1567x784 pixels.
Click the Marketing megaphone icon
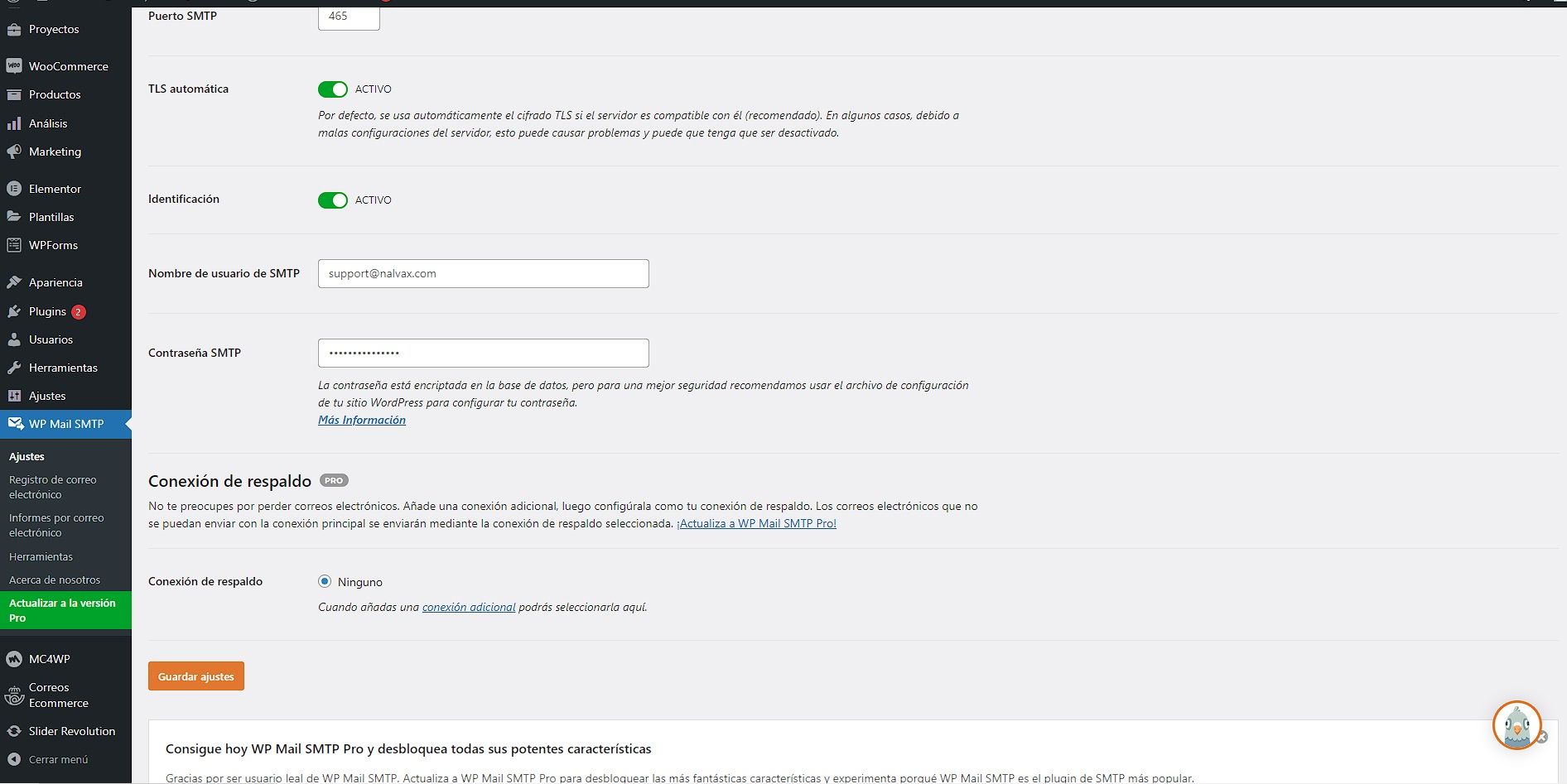(14, 152)
